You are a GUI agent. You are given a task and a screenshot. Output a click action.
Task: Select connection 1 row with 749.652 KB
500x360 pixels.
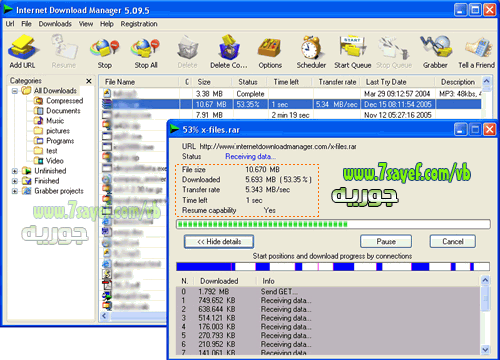pyautogui.click(x=328, y=300)
